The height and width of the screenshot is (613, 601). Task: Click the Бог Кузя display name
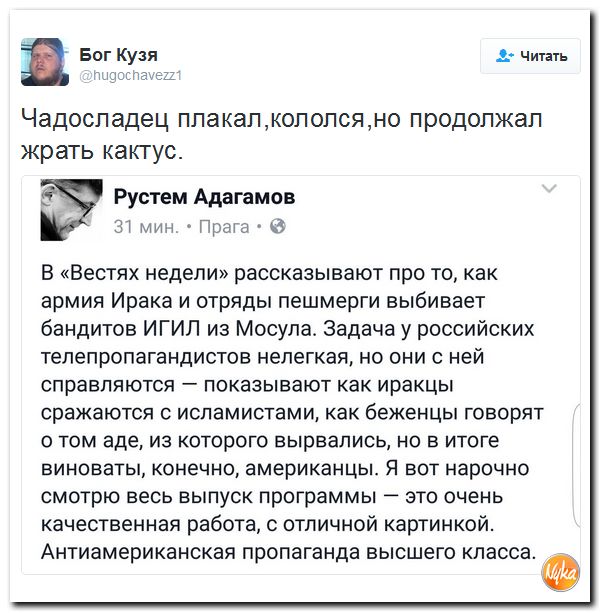(x=118, y=55)
